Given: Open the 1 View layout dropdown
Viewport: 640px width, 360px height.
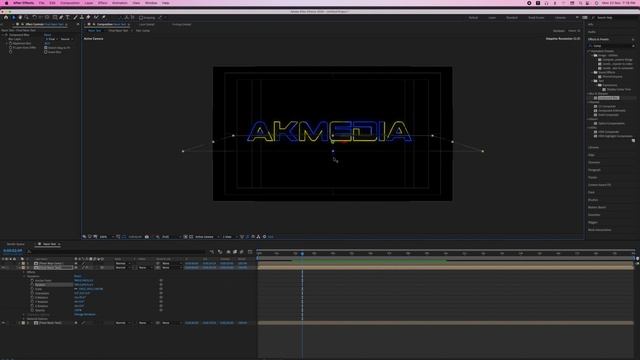Looking at the screenshot, I should tap(229, 237).
